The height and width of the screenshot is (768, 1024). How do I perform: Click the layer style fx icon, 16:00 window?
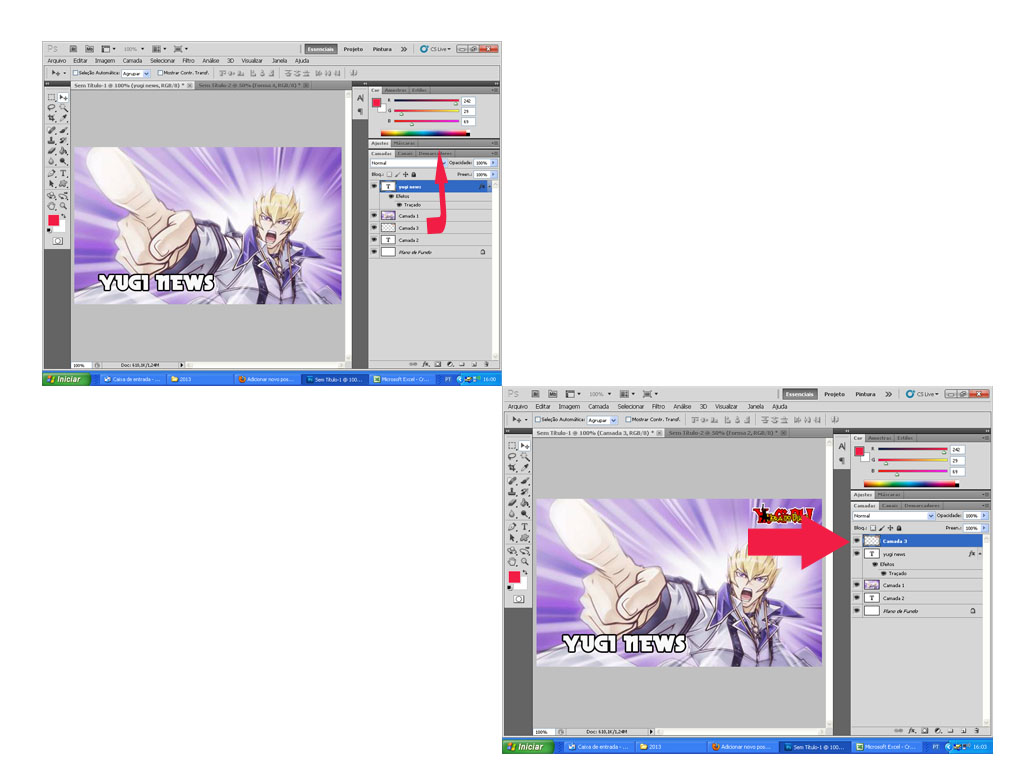[x=424, y=364]
